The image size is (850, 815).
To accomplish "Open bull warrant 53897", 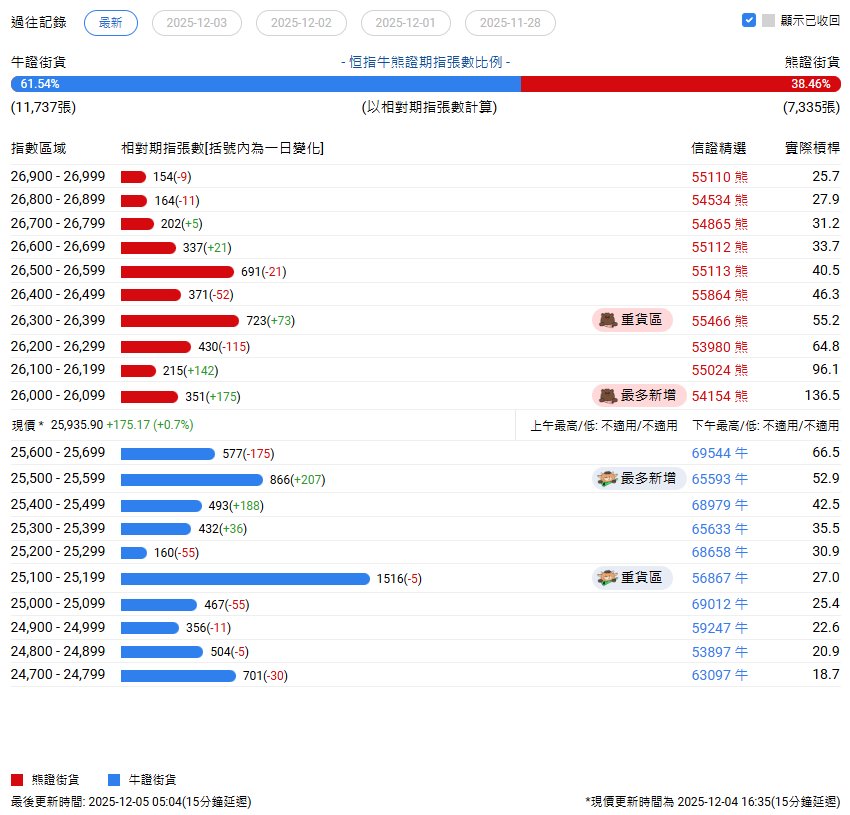I will (x=719, y=652).
